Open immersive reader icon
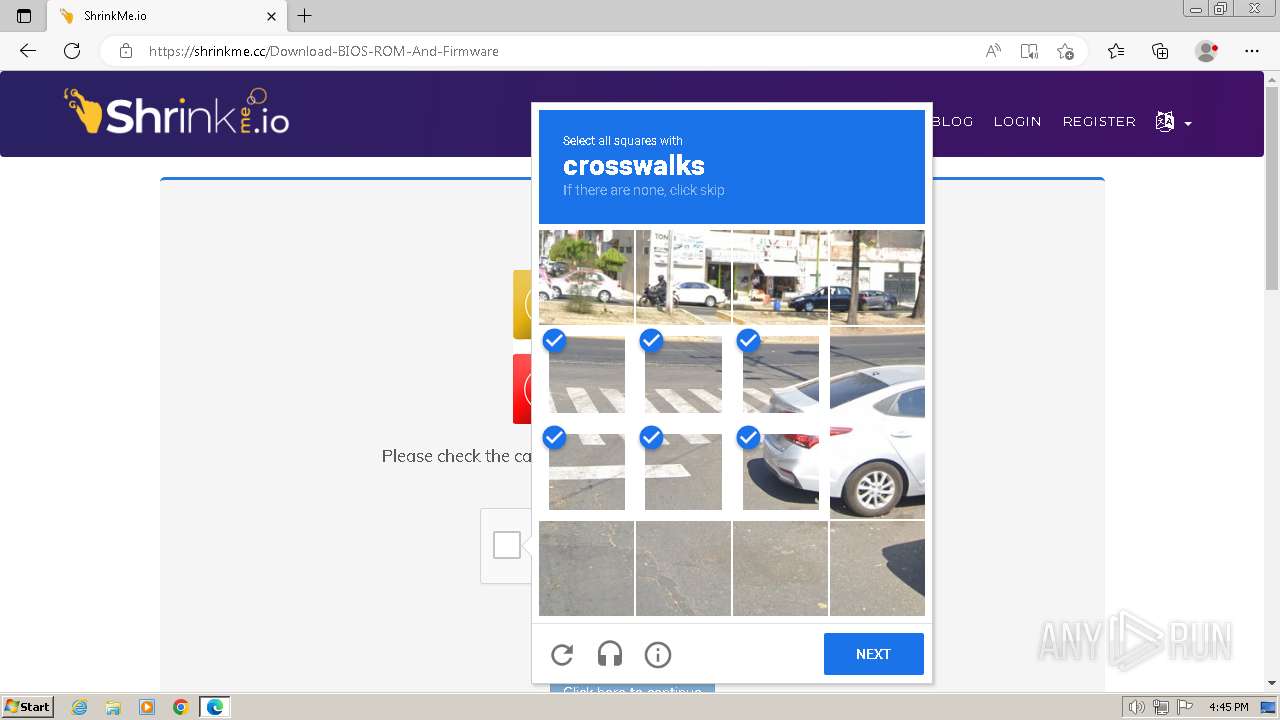 1029,51
